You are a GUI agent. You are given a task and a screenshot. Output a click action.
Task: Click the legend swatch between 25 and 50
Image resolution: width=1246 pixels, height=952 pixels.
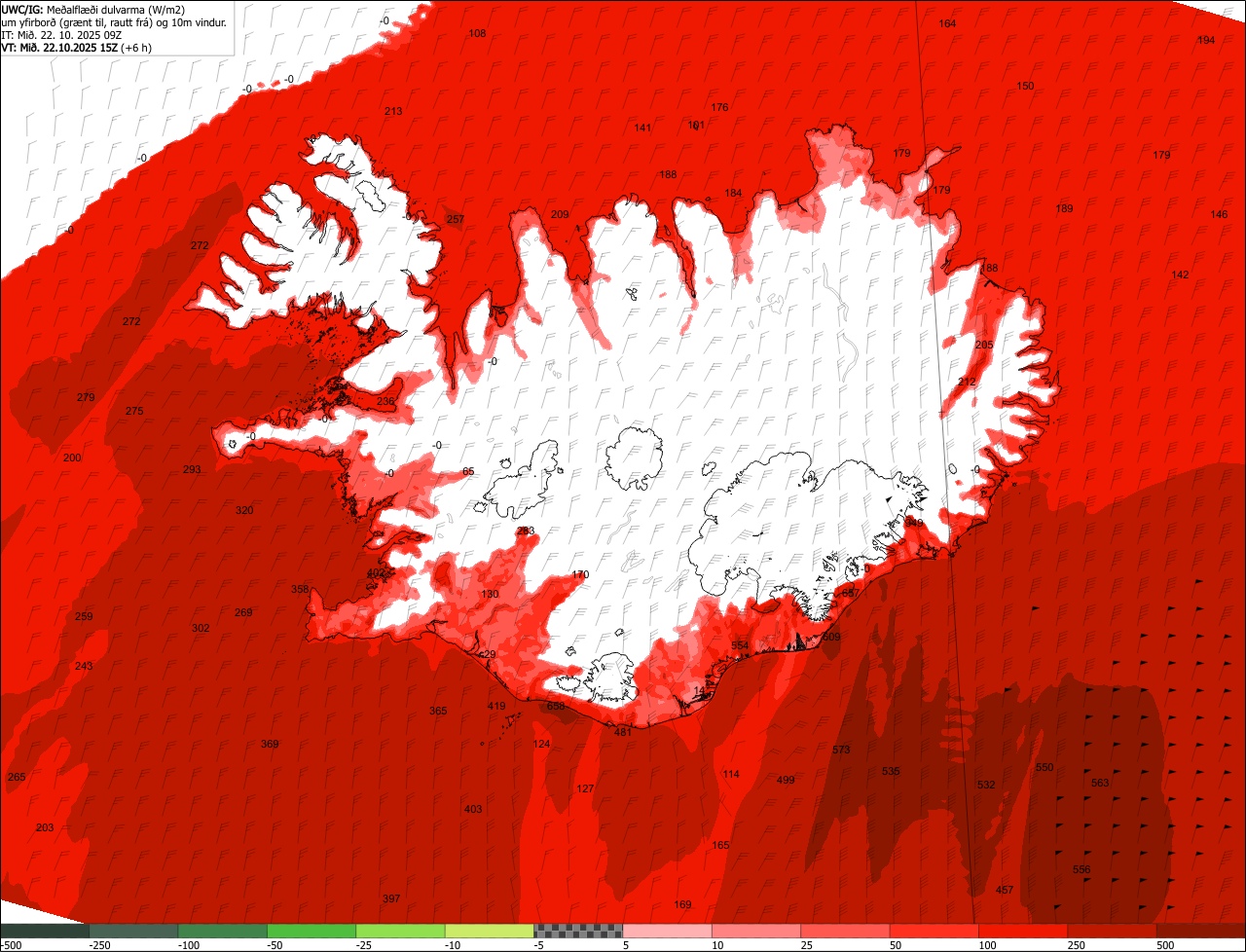click(x=845, y=931)
